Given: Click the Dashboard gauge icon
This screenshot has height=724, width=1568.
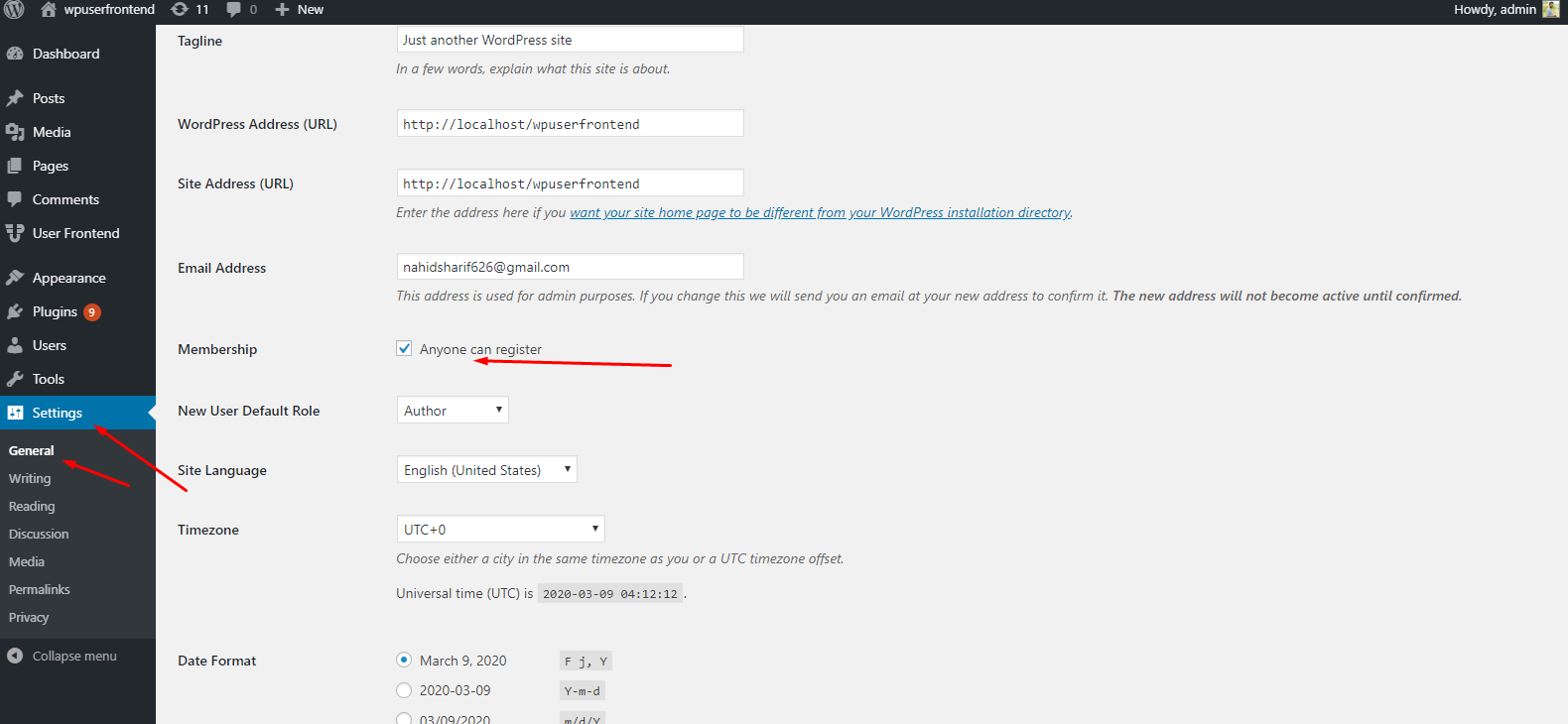Looking at the screenshot, I should coord(15,54).
